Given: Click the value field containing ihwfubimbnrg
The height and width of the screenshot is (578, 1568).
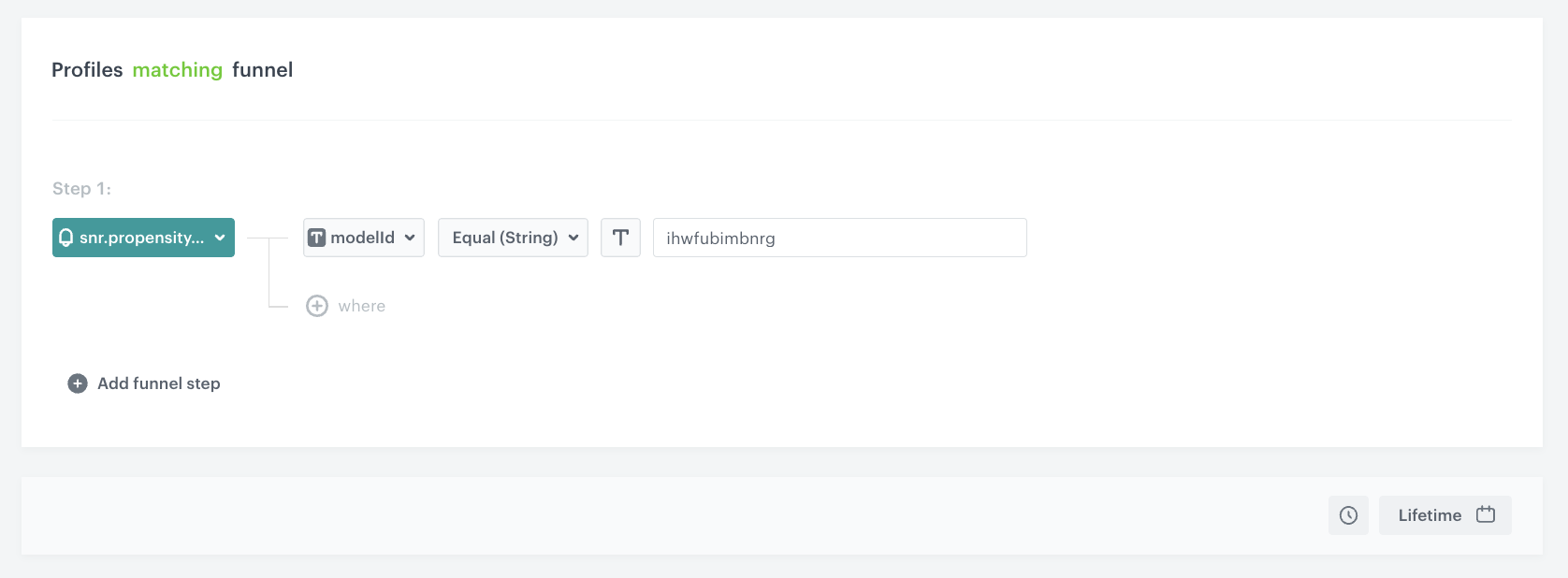Looking at the screenshot, I should click(x=839, y=238).
